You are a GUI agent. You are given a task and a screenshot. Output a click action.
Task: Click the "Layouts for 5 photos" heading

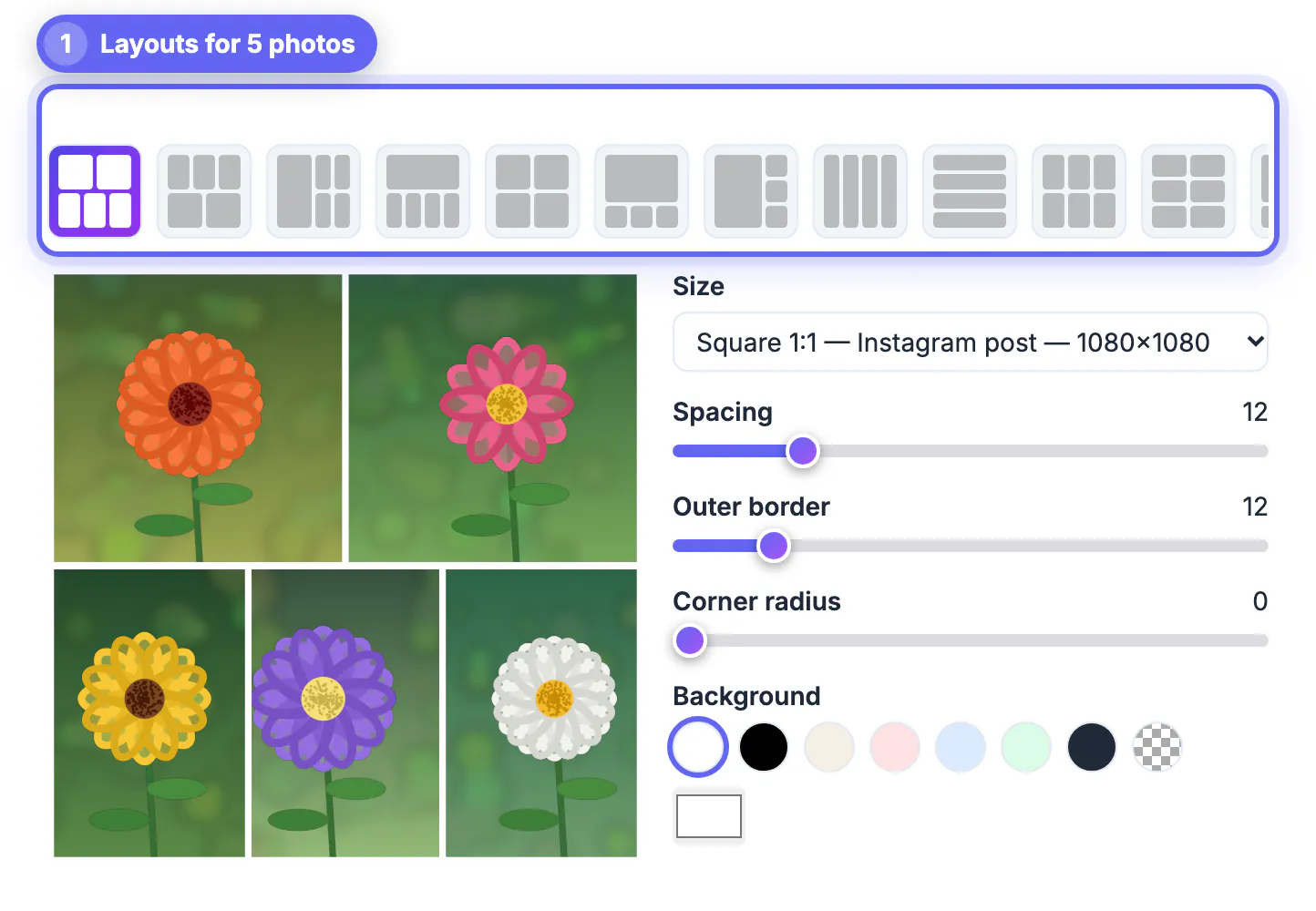[x=228, y=44]
